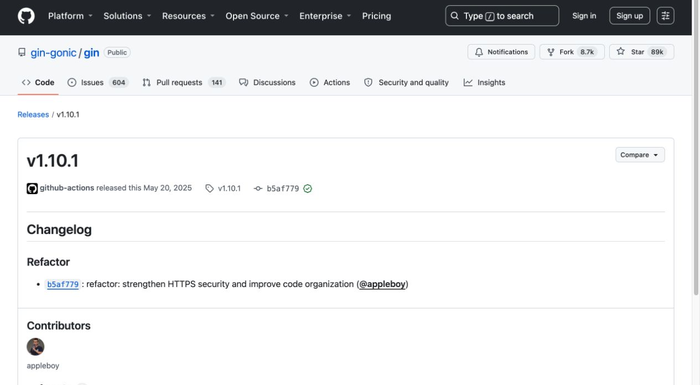Image resolution: width=700 pixels, height=385 pixels.
Task: Open the gin-gonic owner link
Action: click(x=53, y=53)
